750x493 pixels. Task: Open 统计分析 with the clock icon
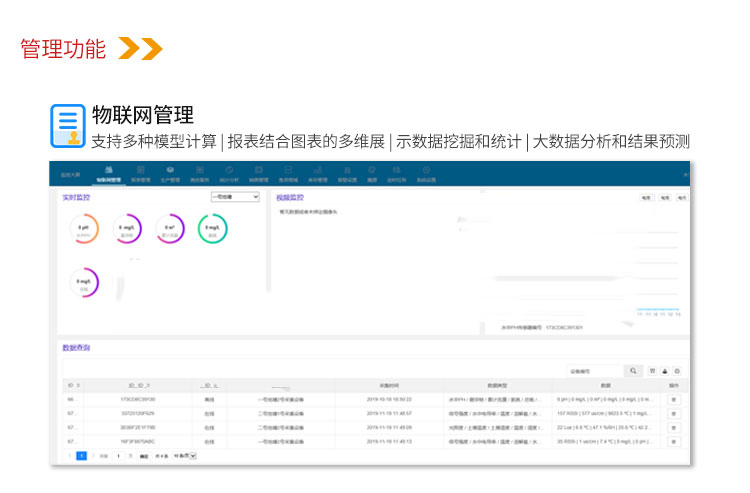229,175
